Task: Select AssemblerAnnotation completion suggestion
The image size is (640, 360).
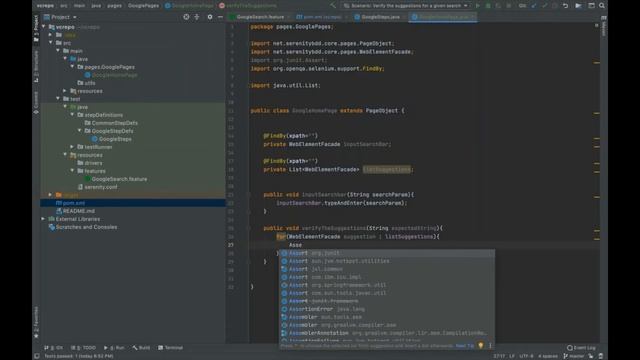Action: (387, 333)
